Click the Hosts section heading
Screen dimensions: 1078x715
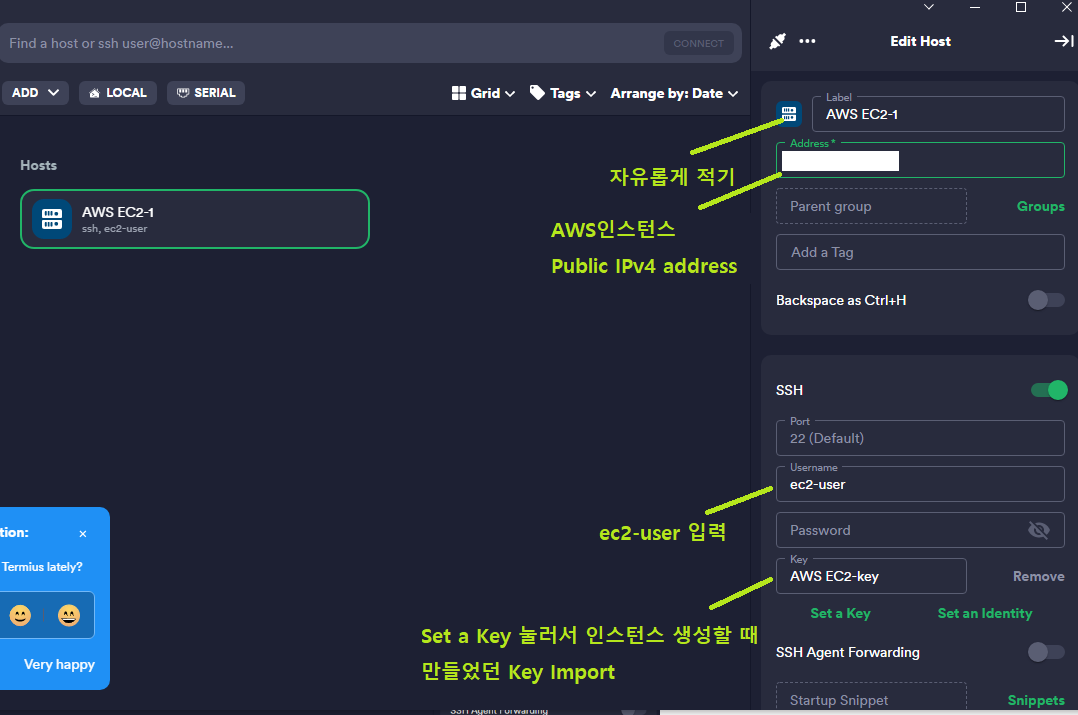pos(38,165)
